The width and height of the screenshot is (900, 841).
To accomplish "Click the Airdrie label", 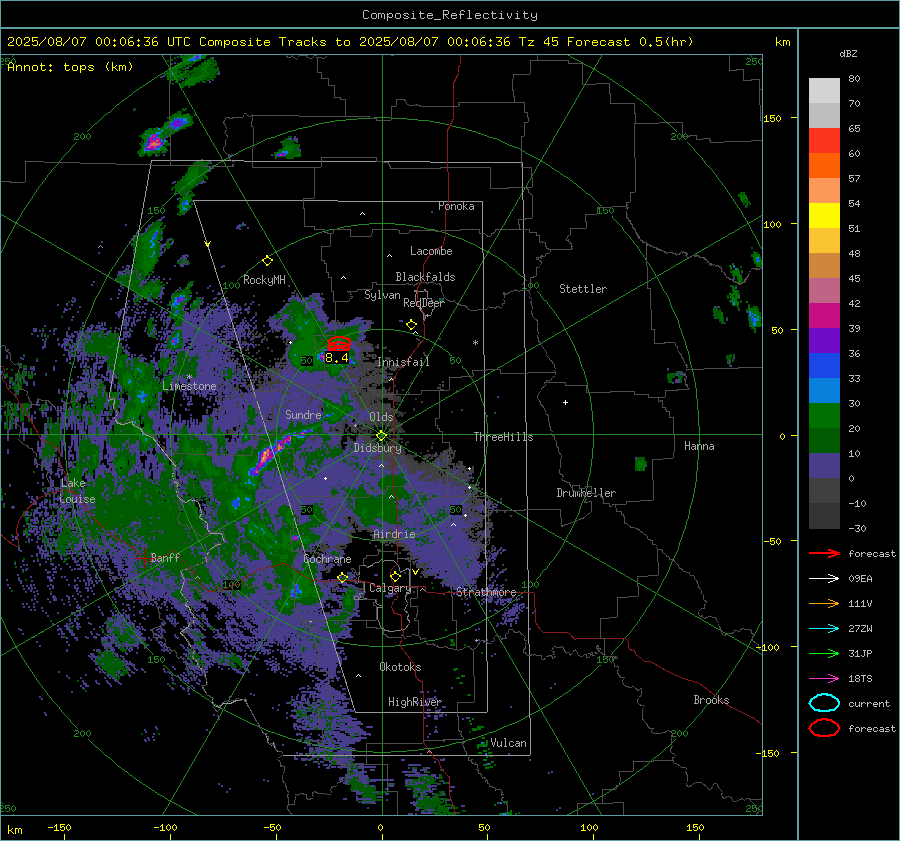I will click(394, 534).
